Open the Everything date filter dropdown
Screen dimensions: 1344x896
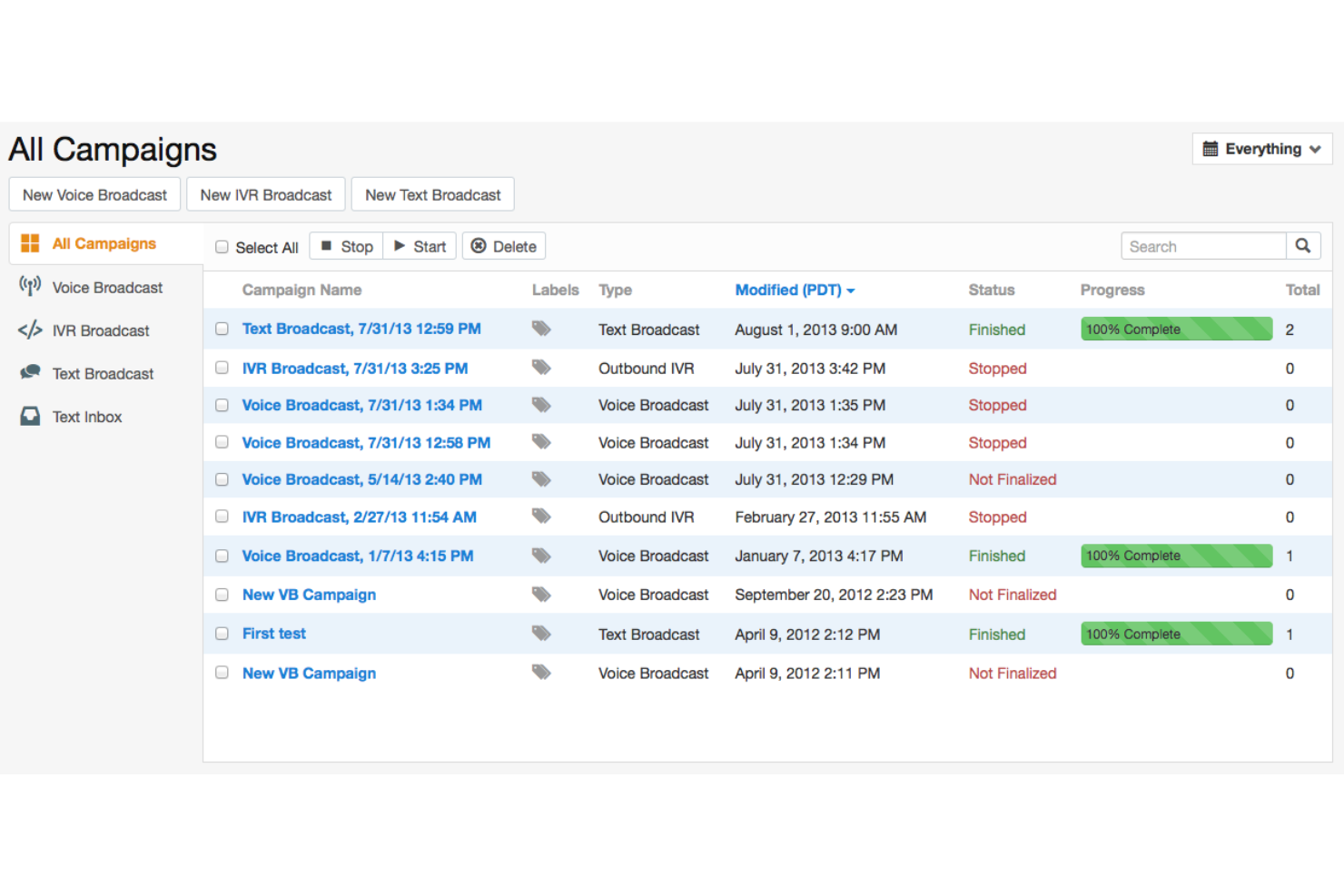coord(1261,149)
